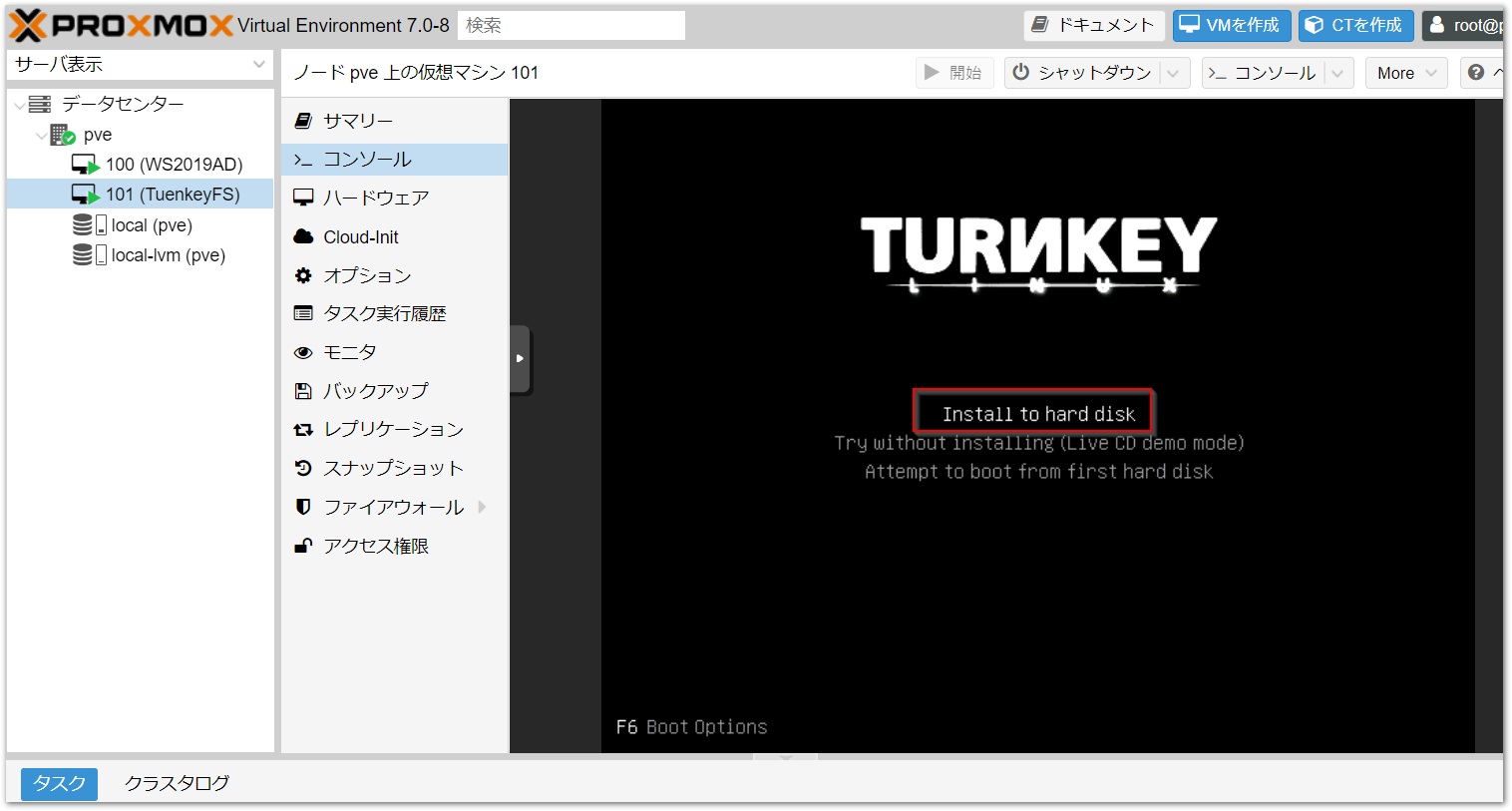Expand the ファイアウォール submenu arrow
This screenshot has height=811, width=1512.
[x=483, y=507]
